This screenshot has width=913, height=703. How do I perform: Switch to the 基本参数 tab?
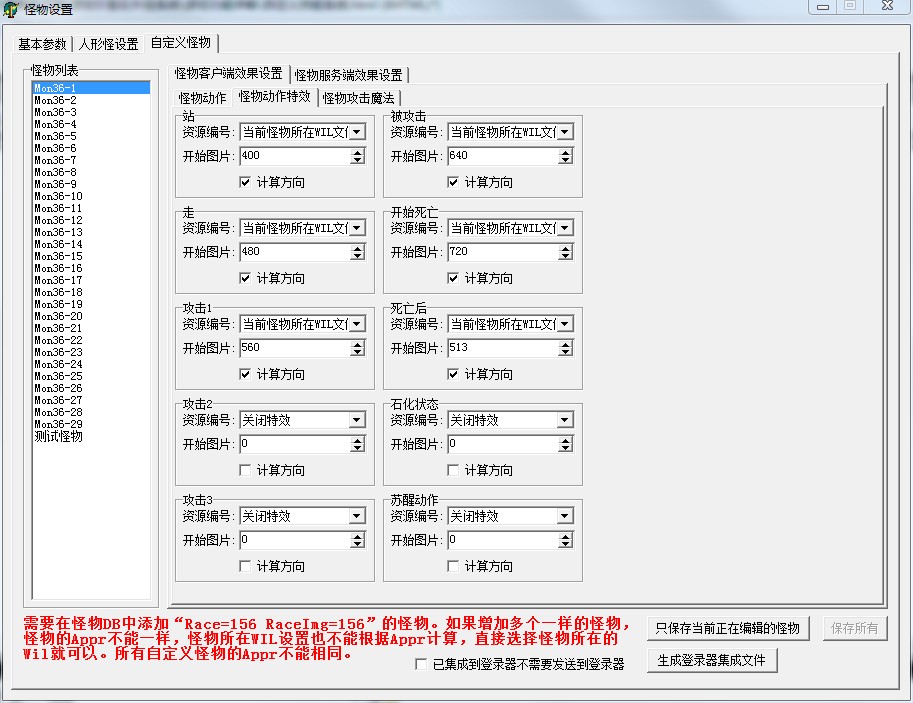coord(42,44)
